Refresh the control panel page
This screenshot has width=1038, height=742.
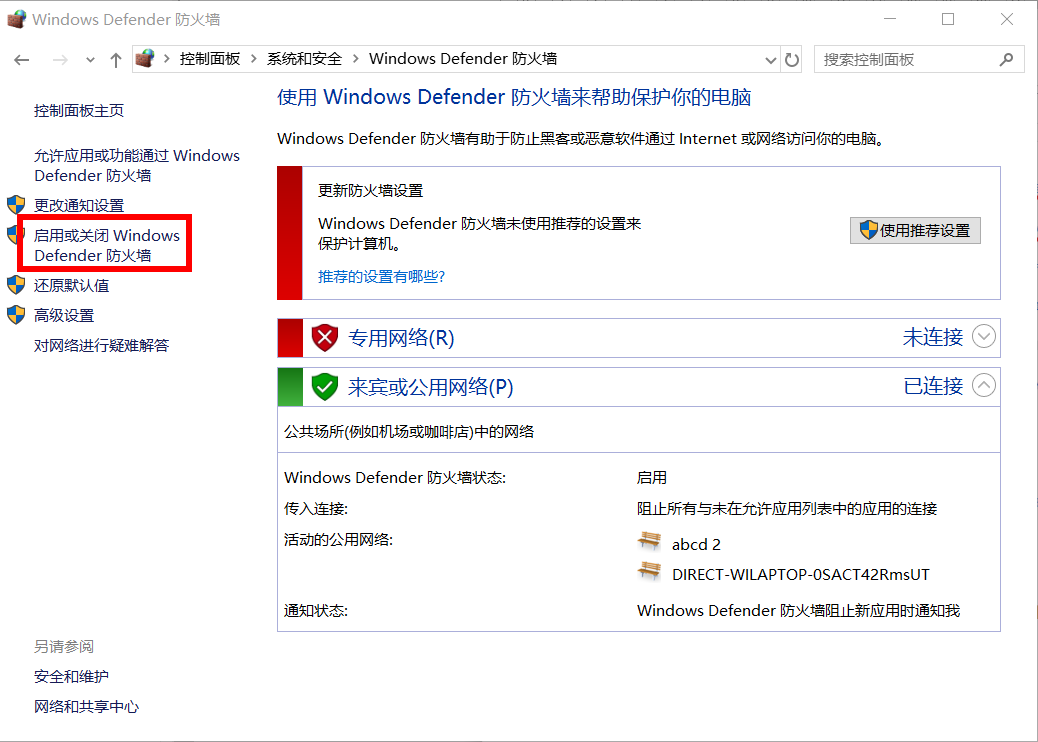tap(792, 60)
